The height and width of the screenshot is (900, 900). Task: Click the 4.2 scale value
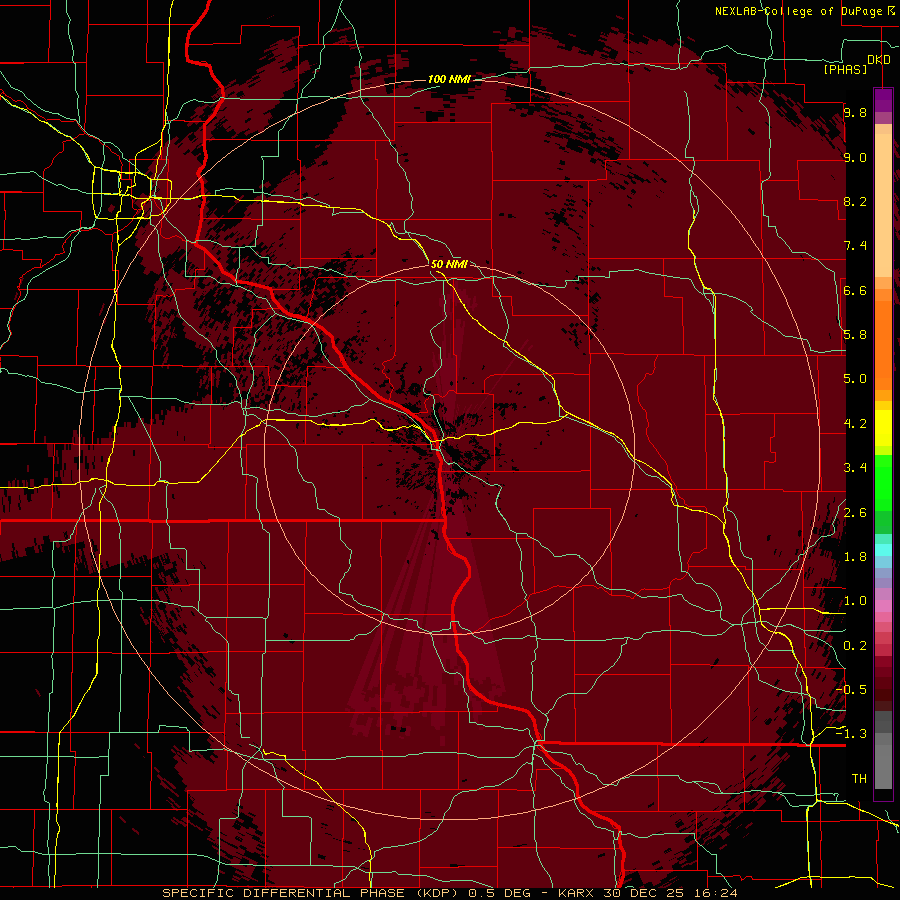click(855, 424)
